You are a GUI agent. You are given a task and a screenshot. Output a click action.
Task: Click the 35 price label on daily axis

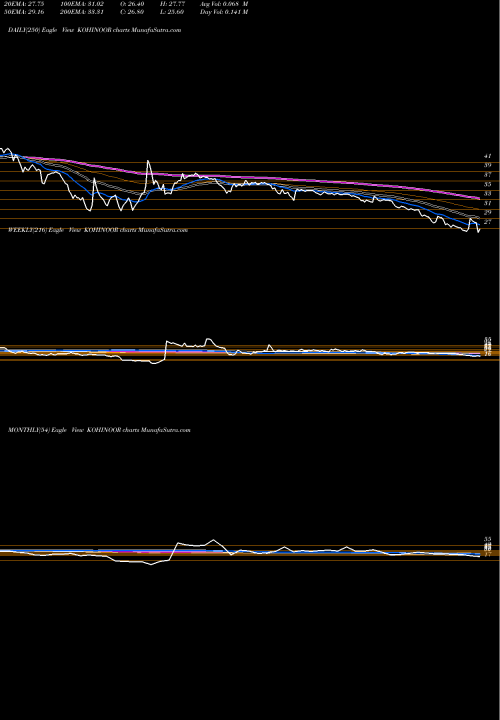(x=488, y=184)
